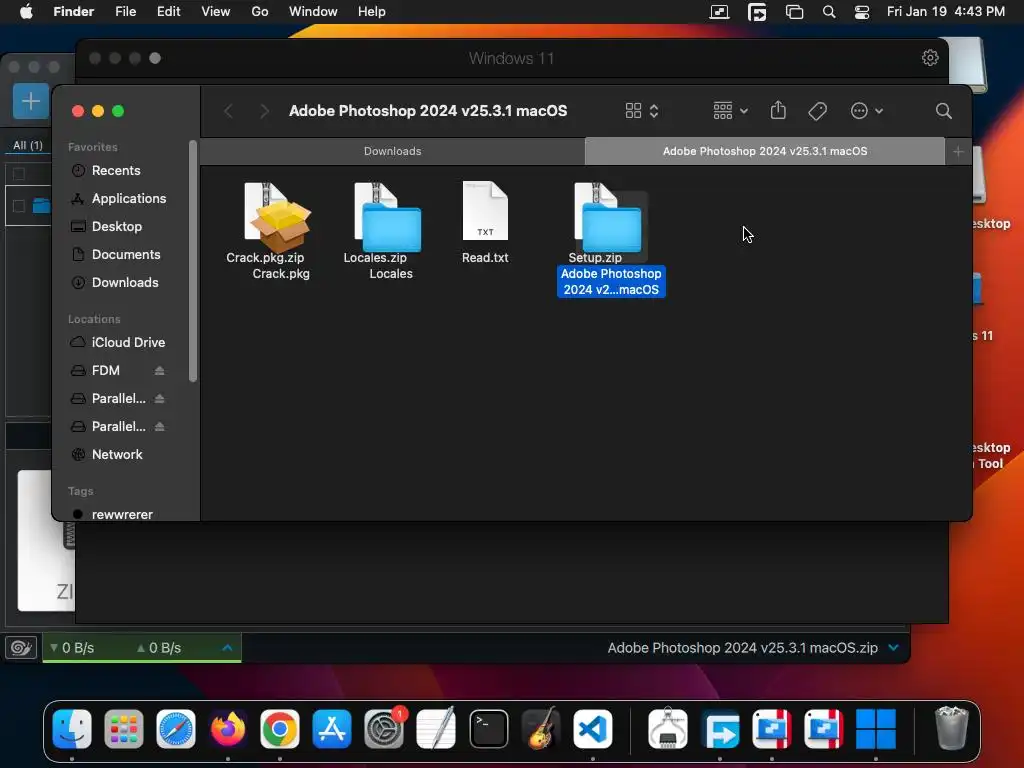Launch Google Chrome from the Dock
This screenshot has width=1024, height=768.
(x=280, y=728)
